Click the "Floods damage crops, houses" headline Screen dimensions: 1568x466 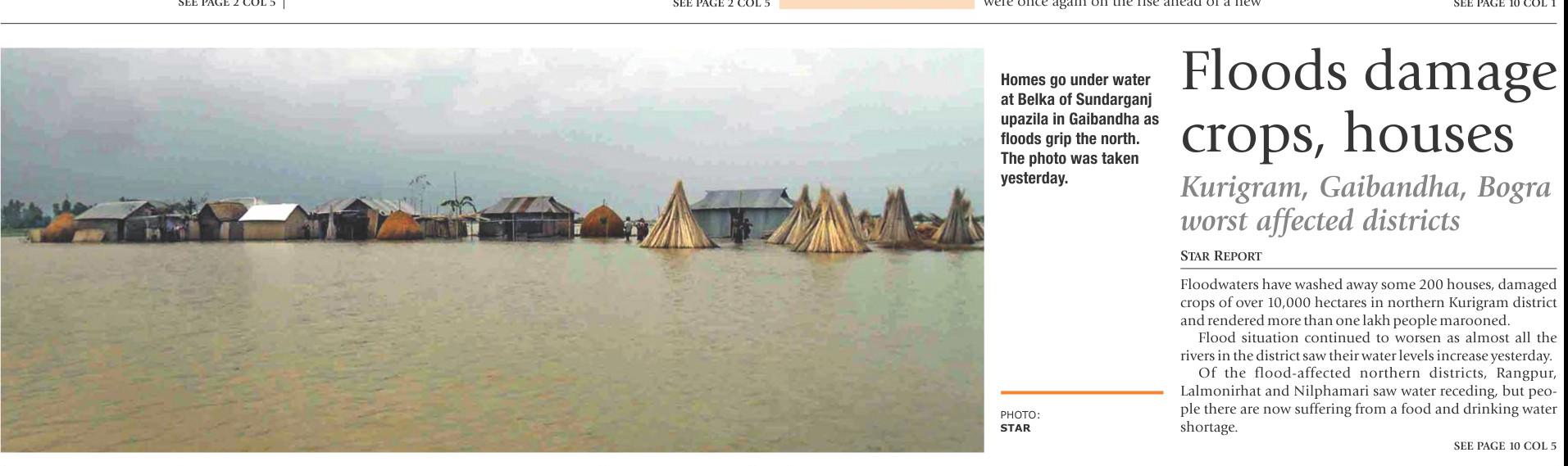1368,102
